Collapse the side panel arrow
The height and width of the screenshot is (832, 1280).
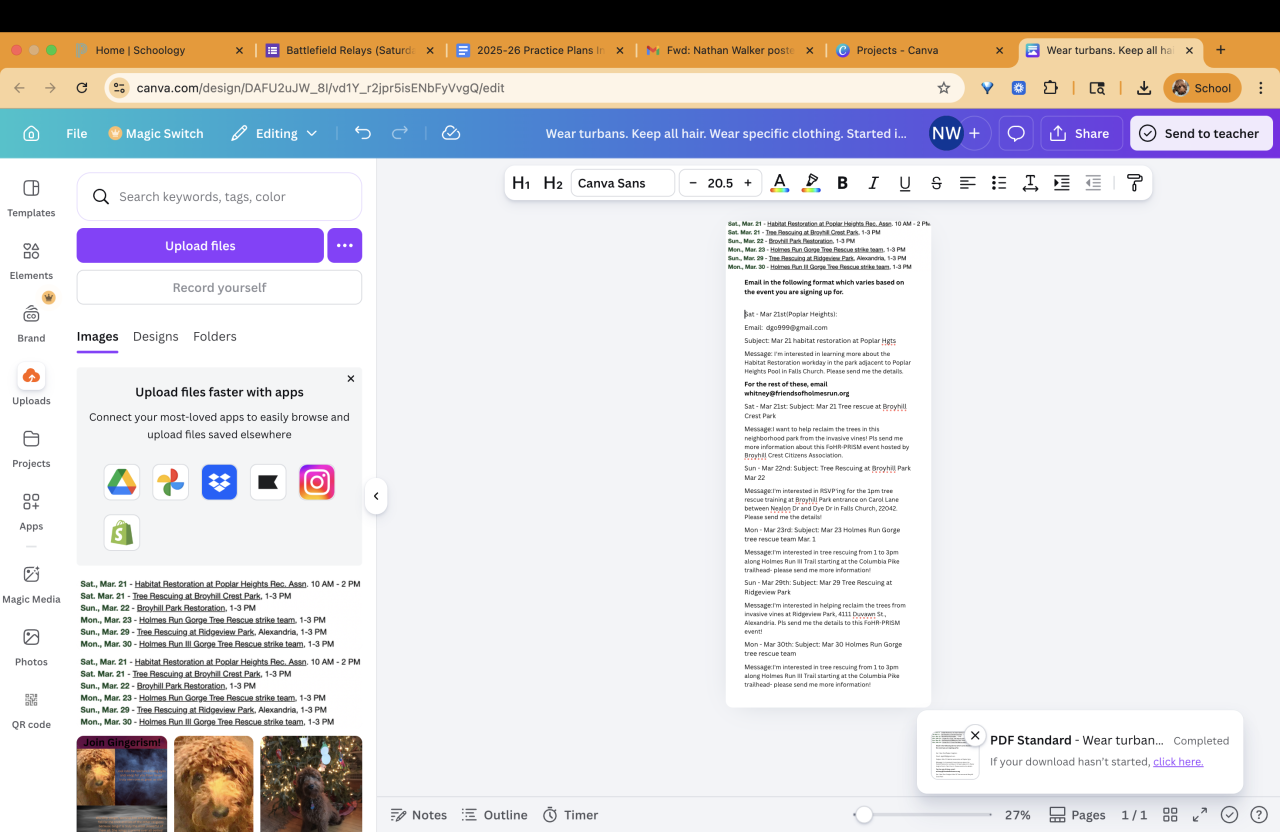point(376,496)
